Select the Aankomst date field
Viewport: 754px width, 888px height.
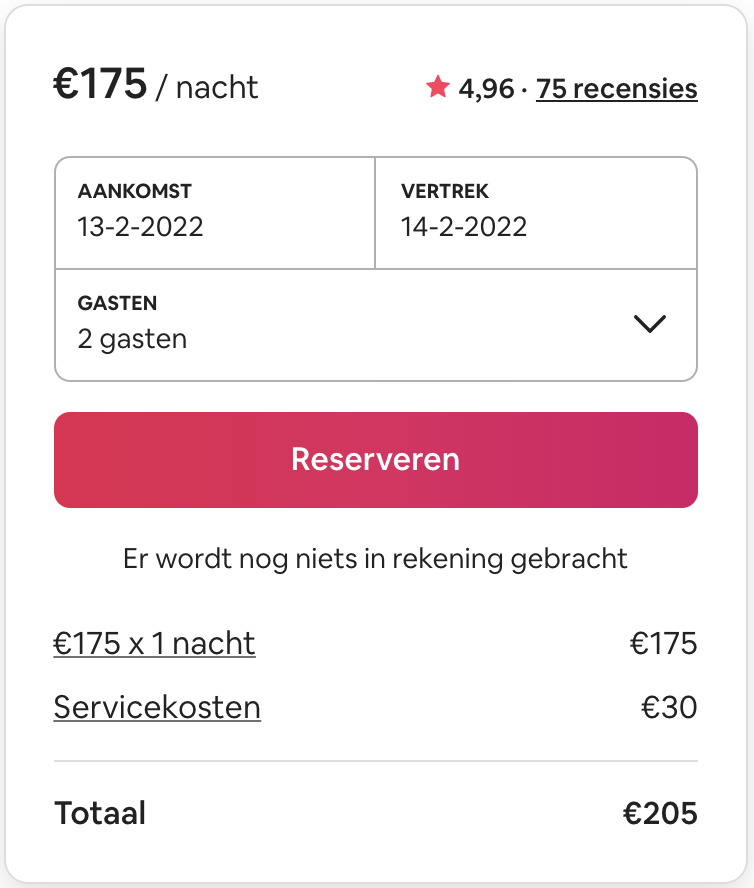click(215, 213)
